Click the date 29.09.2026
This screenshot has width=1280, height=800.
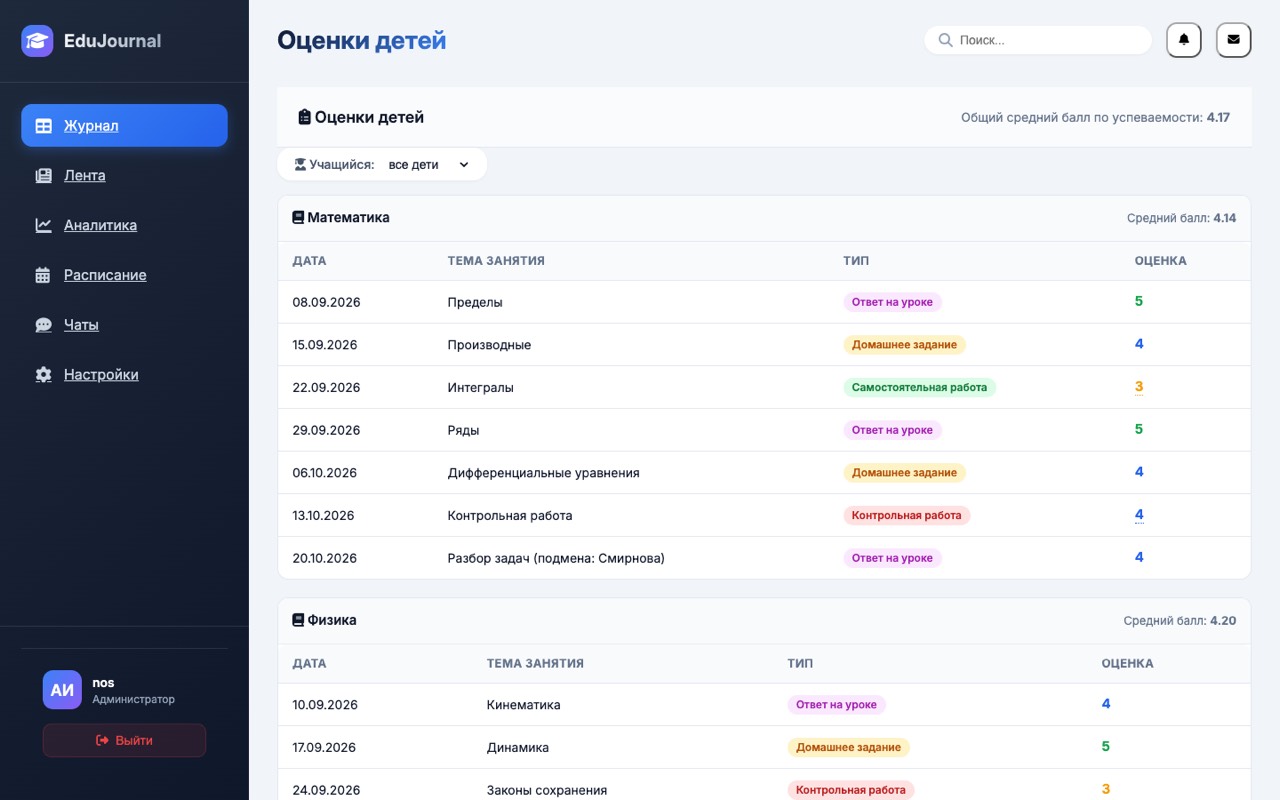[326, 430]
